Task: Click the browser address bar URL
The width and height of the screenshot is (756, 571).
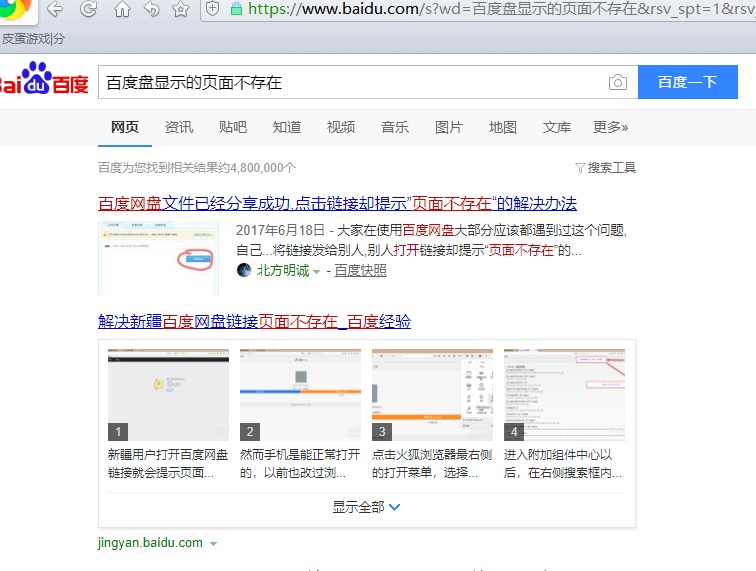Action: 499,9
